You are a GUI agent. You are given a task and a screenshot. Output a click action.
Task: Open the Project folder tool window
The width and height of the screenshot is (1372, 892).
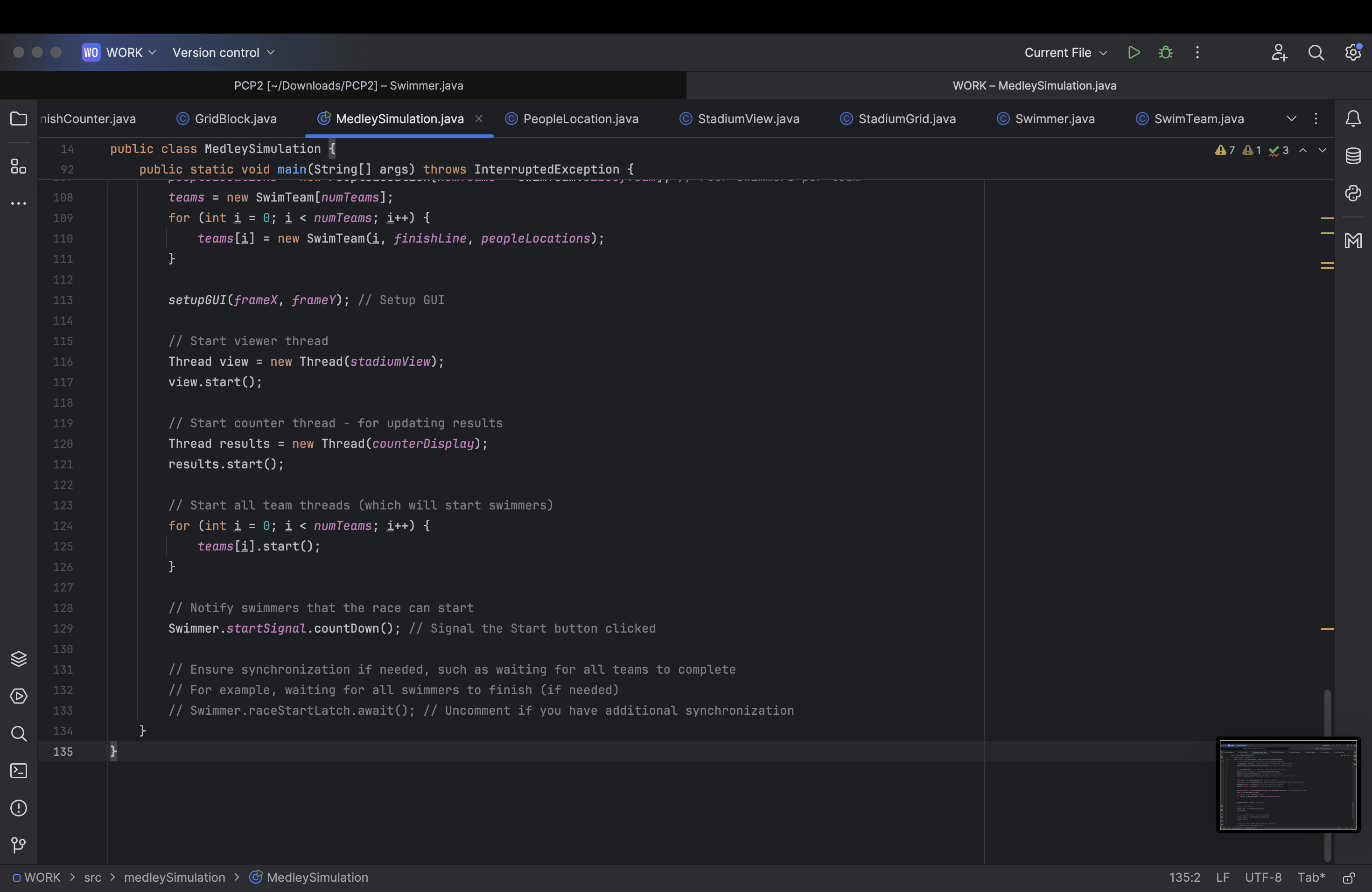[x=19, y=118]
